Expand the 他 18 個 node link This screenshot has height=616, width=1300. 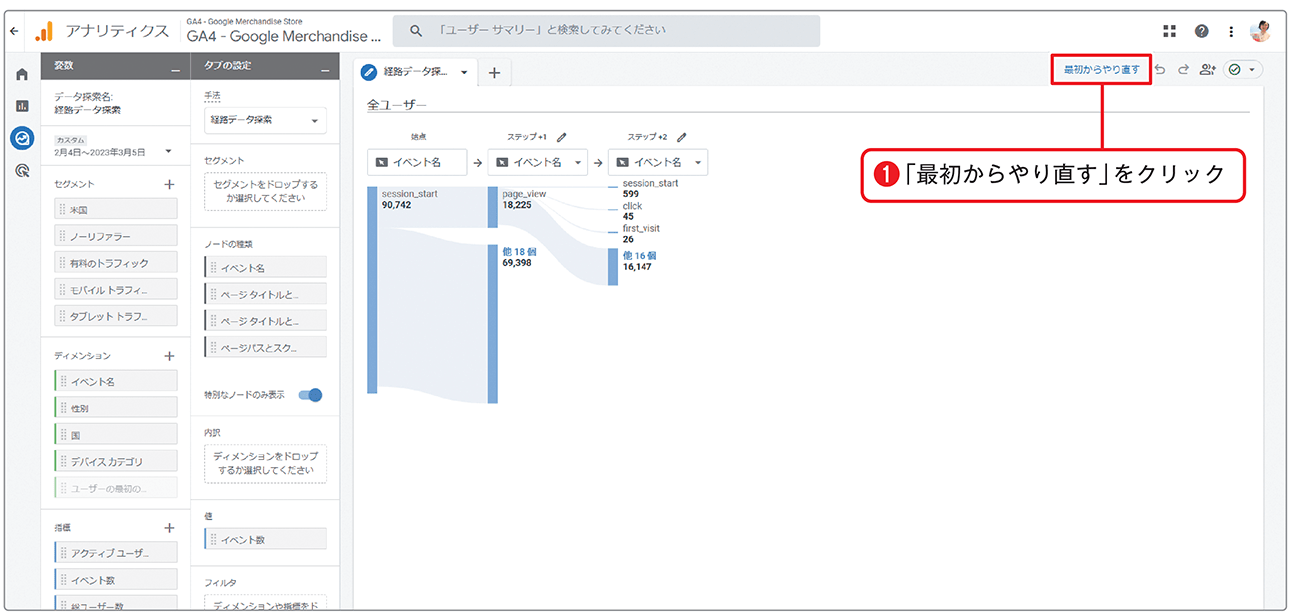pos(520,252)
